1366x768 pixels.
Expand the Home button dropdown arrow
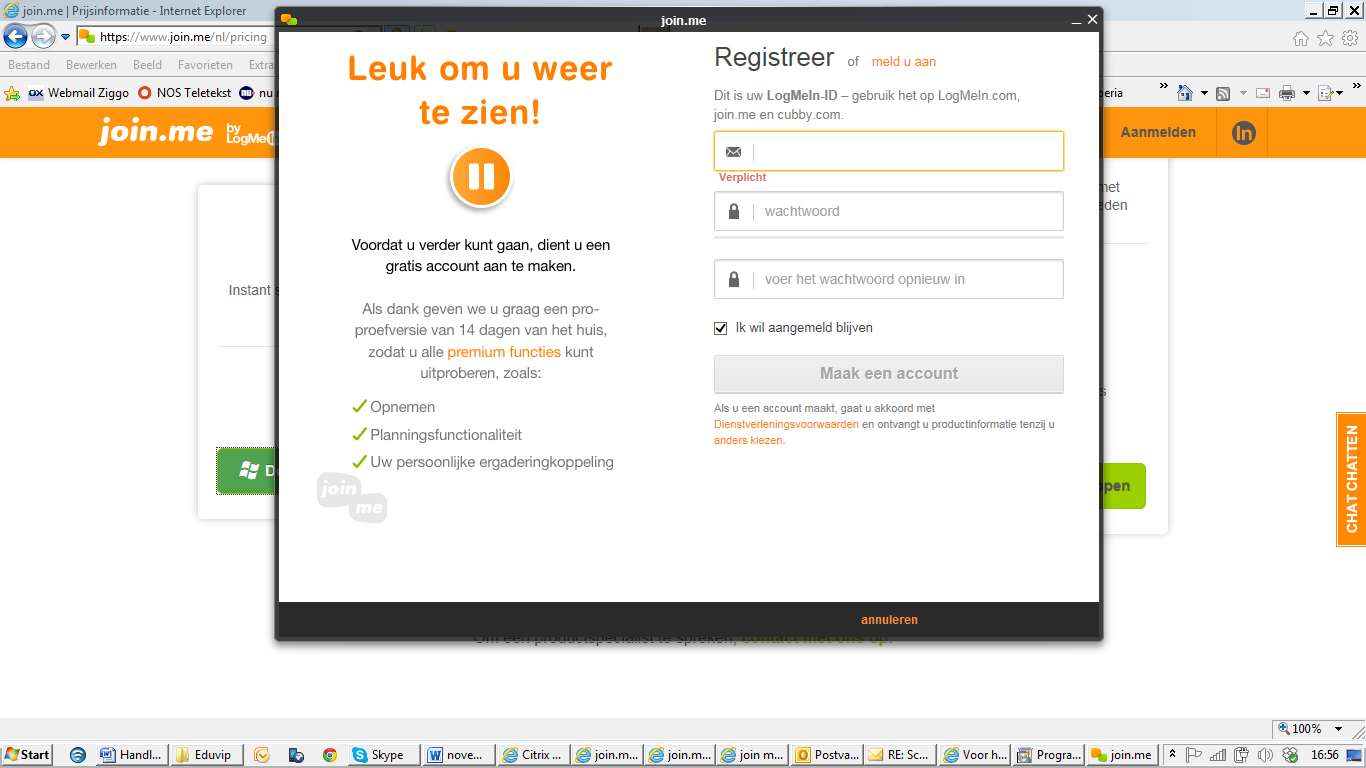1204,93
